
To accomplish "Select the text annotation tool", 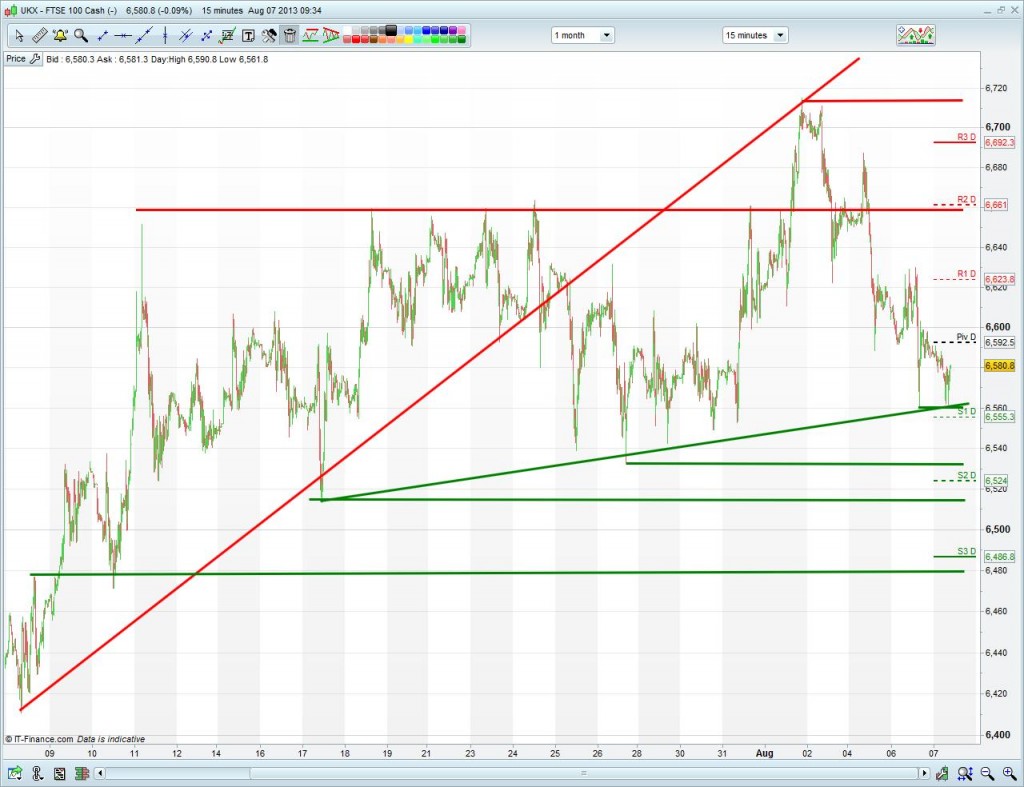I will [247, 35].
